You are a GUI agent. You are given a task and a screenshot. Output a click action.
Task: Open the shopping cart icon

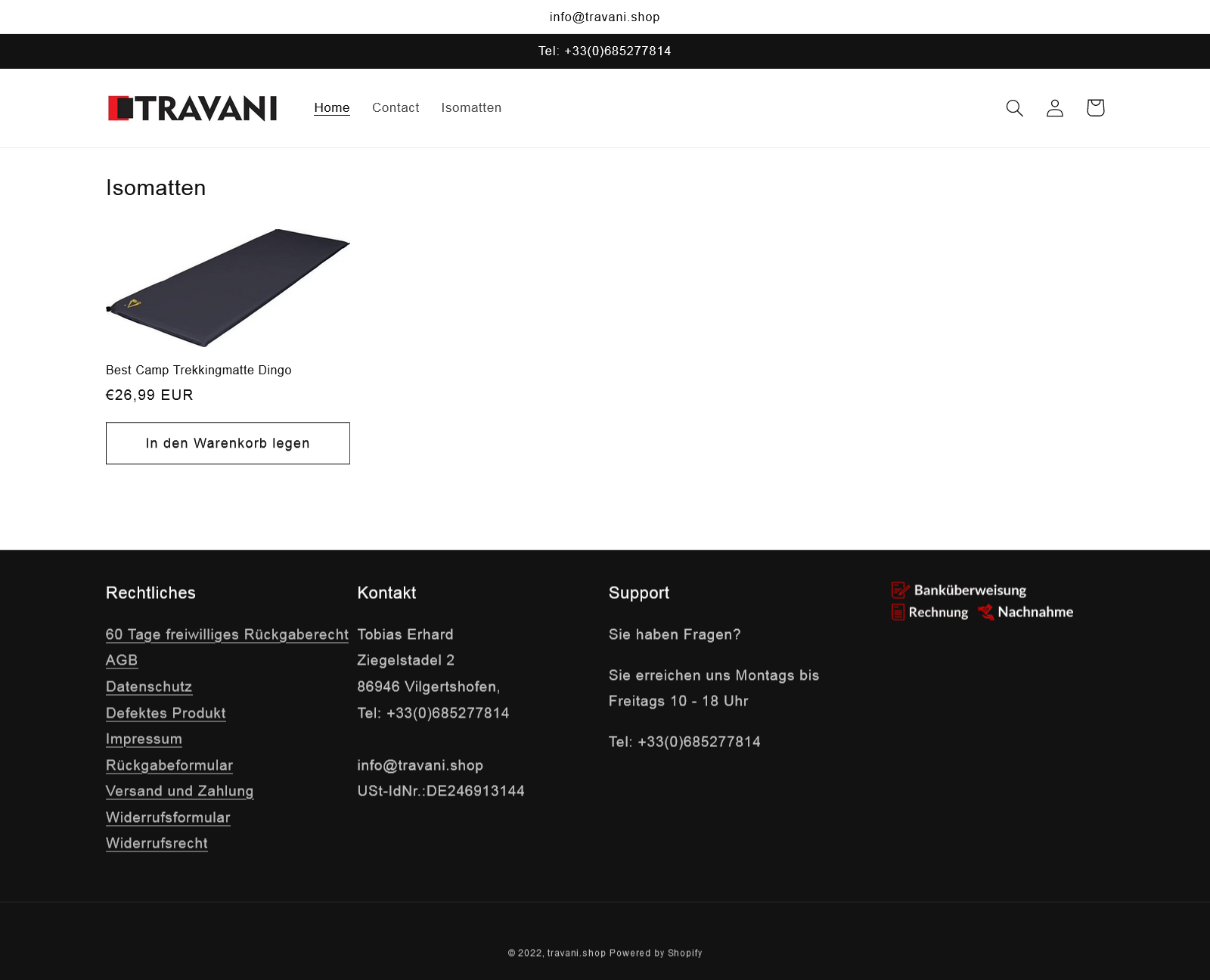click(x=1095, y=108)
